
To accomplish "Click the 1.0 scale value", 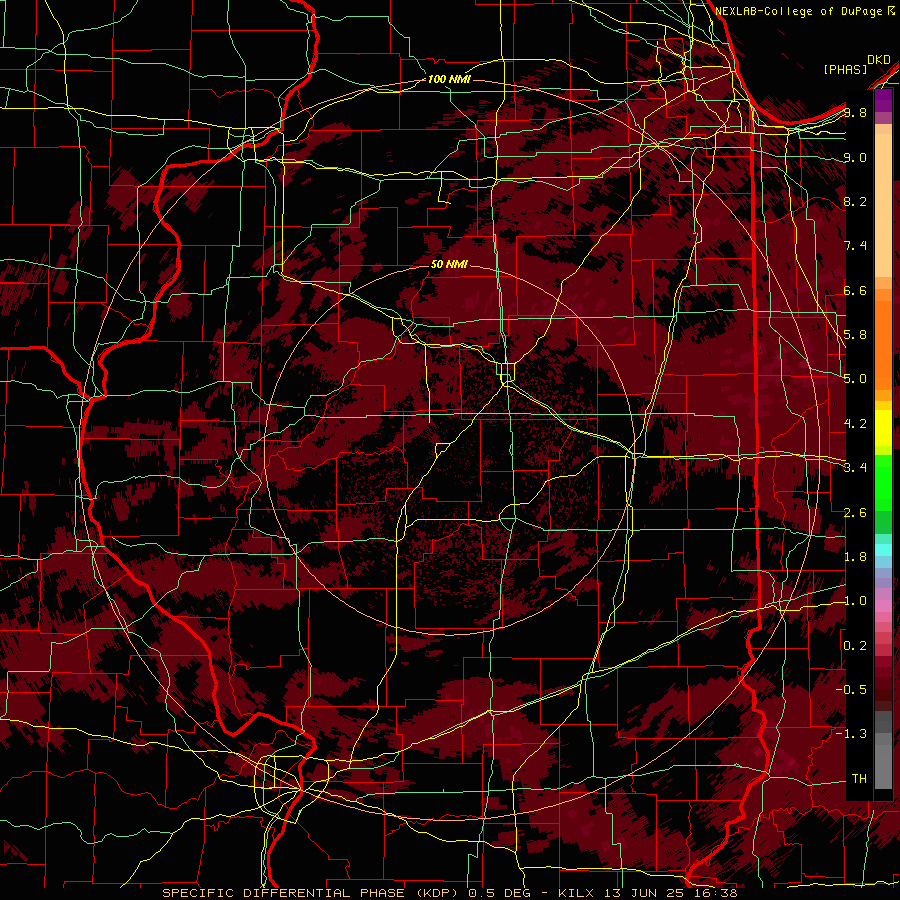I will [x=855, y=601].
